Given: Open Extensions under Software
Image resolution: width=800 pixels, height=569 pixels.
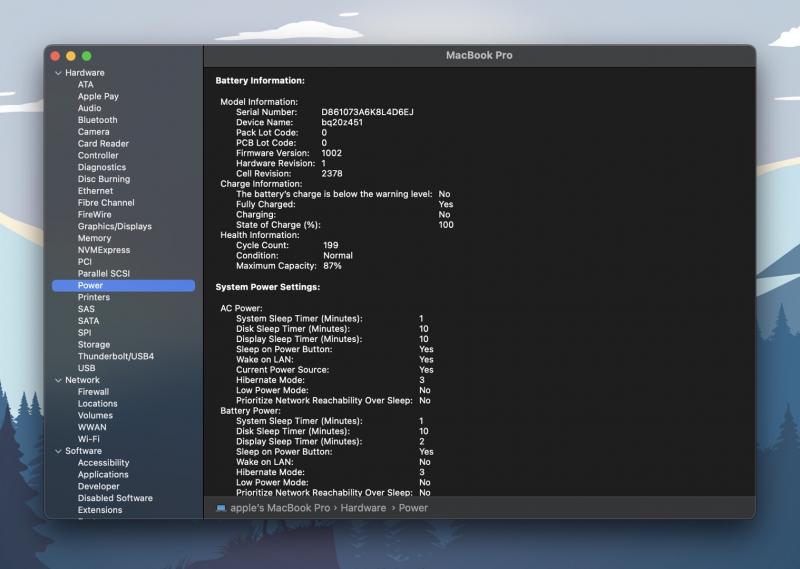Looking at the screenshot, I should 100,510.
